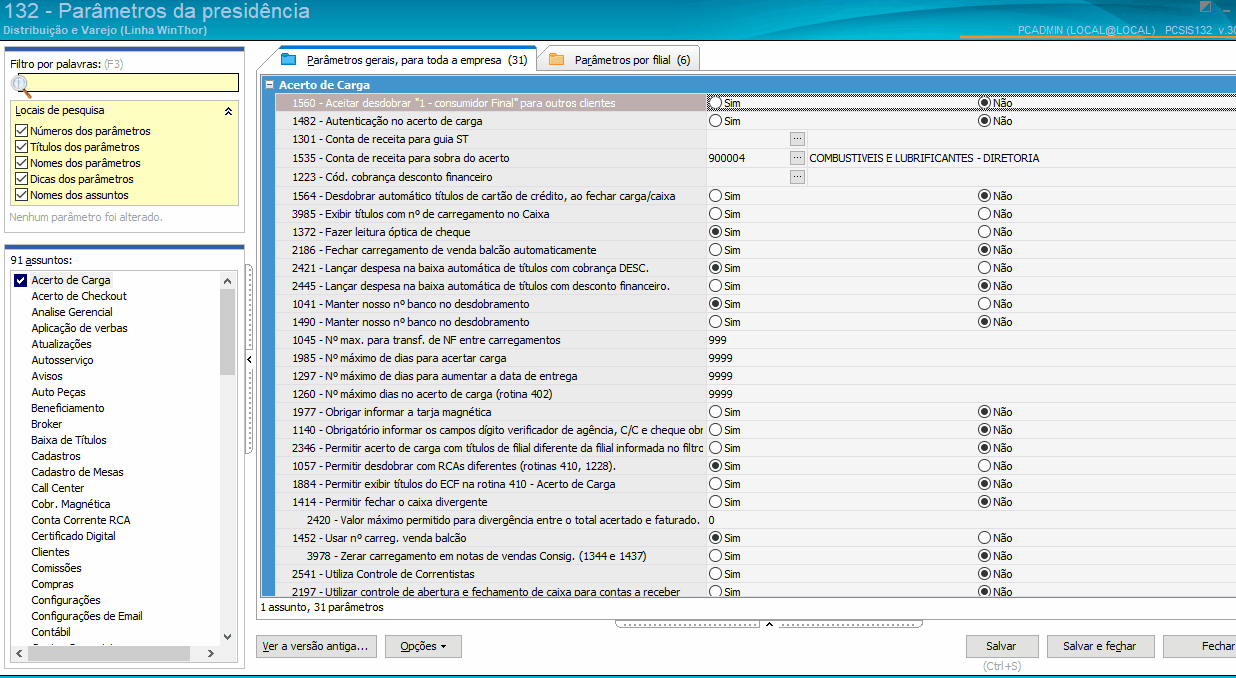Viewport: 1236px width, 678px height.
Task: Select Sim for 1977 Obrigar informar a tarja magnética
Action: point(715,412)
